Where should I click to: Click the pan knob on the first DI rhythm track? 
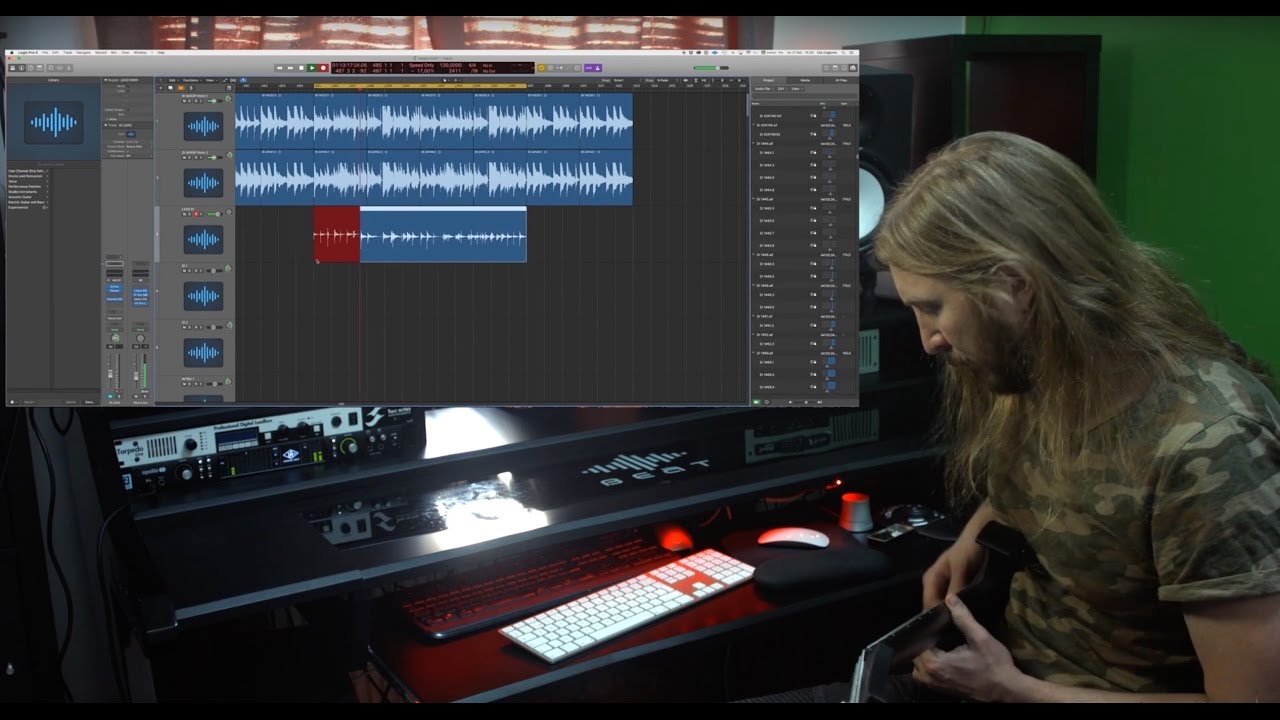coord(228,98)
